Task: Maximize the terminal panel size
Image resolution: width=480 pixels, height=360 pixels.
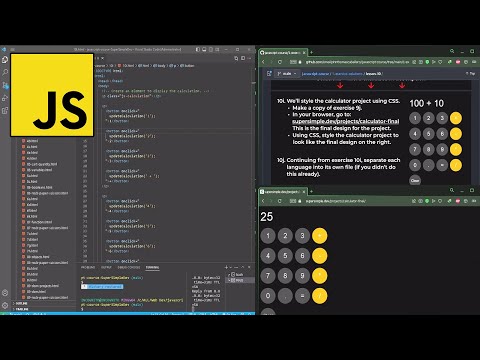Action: point(243,267)
